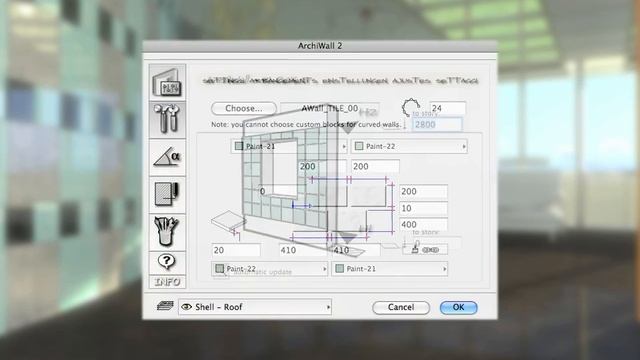Open the paint brushes bucket page

coord(167,232)
